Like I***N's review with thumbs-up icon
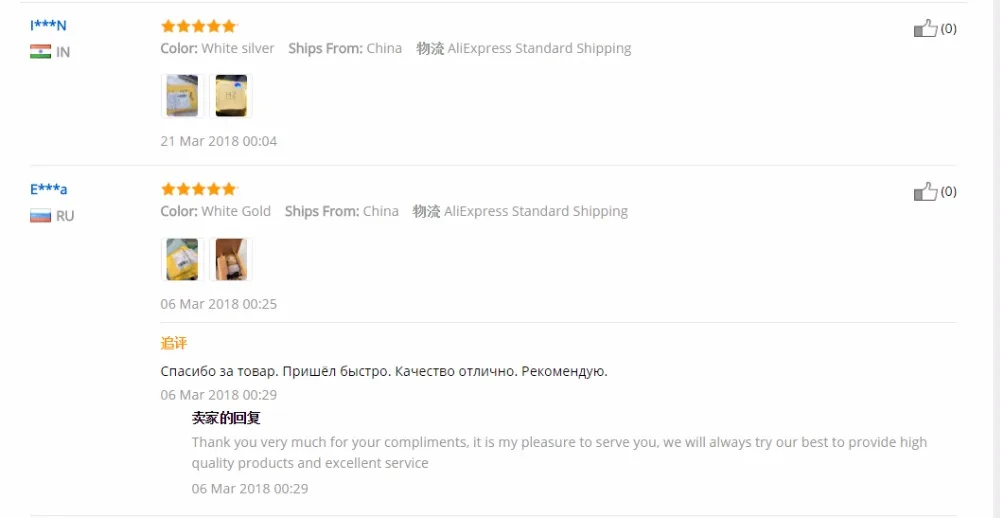Viewport: 1000px width, 518px height. (x=925, y=28)
